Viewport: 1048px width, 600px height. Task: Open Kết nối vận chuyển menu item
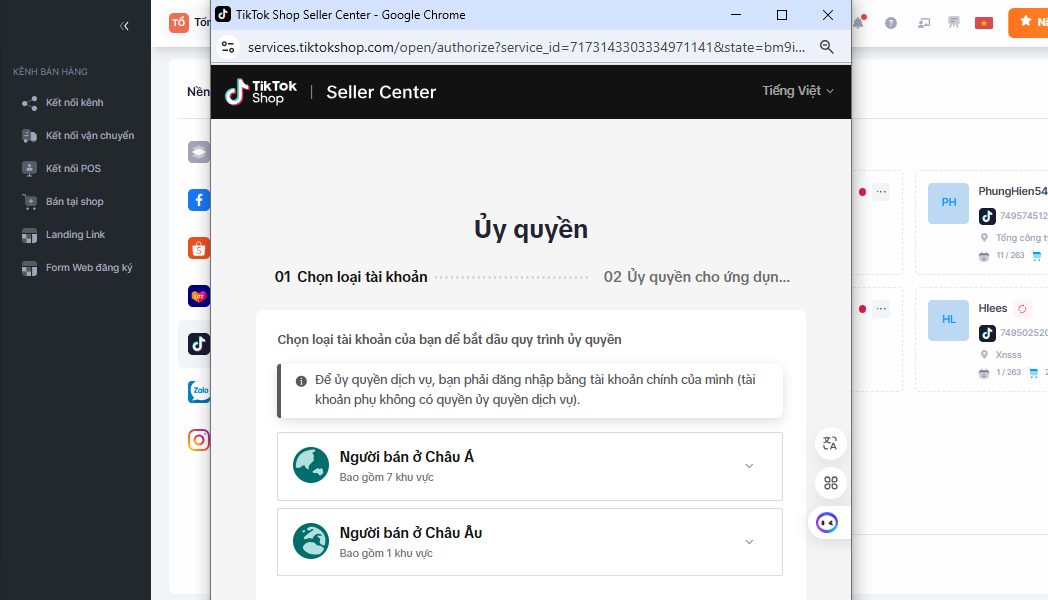[x=89, y=136]
